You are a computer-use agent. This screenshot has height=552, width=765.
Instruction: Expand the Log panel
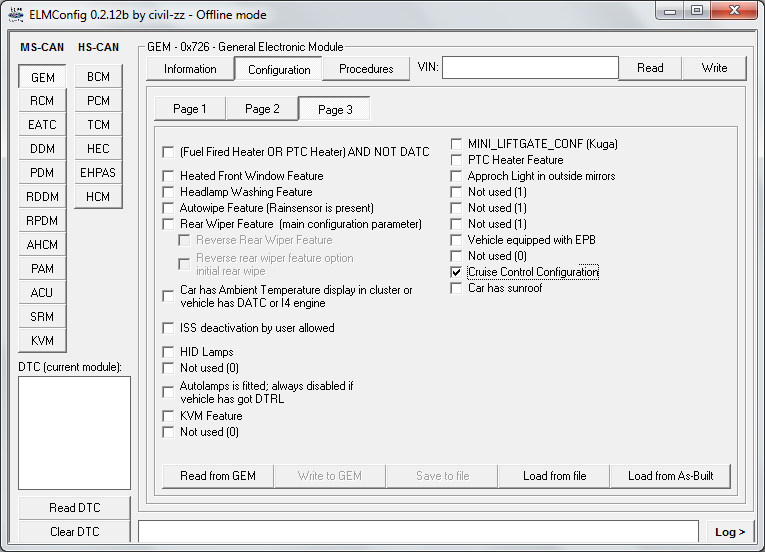pos(730,532)
